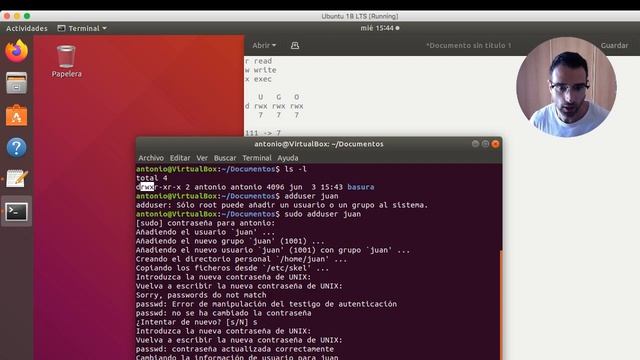Click terminal title antonio@VirtualBox: ~/Documentos
Screen dimensions: 640x360
pos(319,144)
